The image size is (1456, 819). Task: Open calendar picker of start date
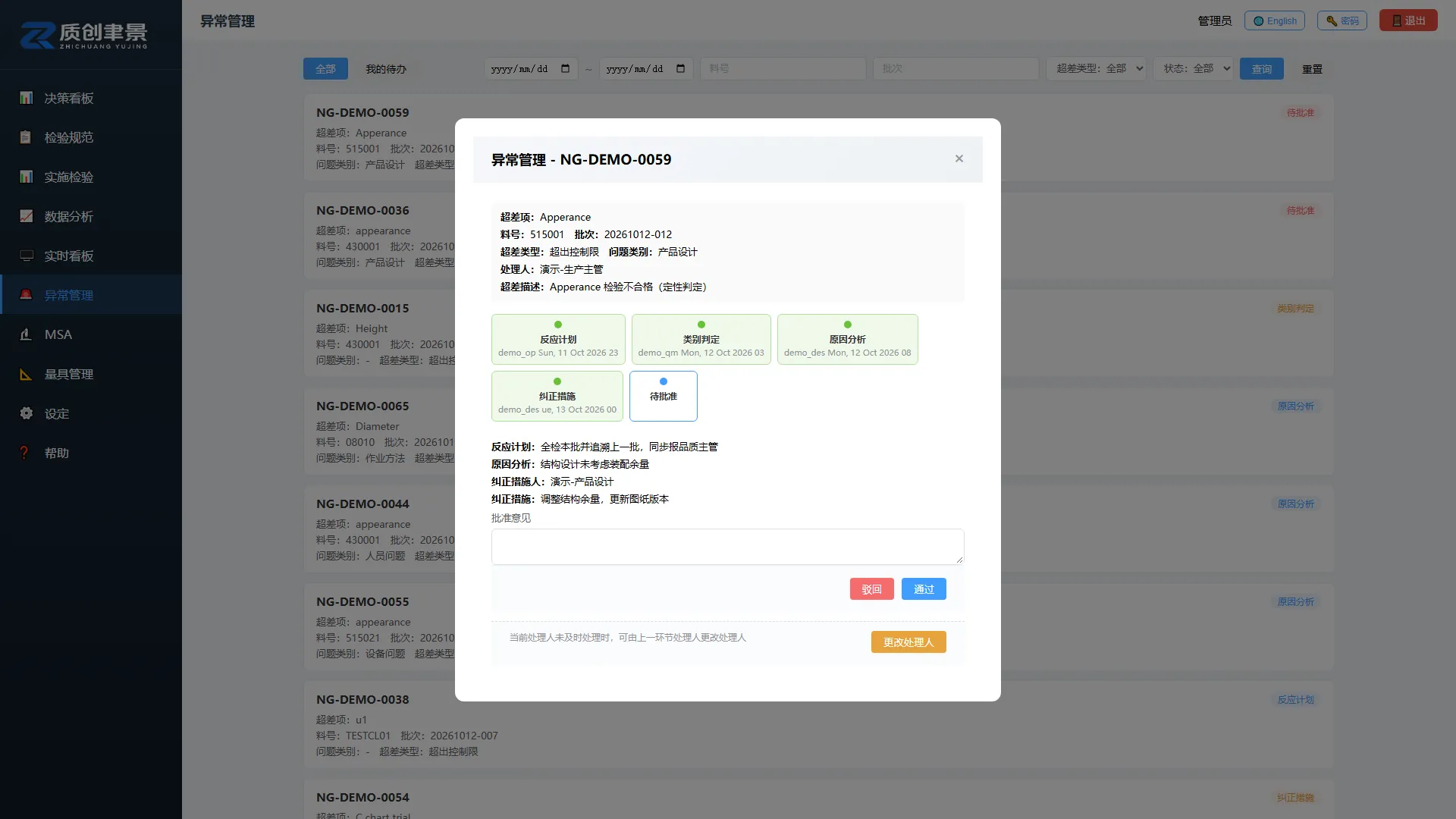point(565,69)
